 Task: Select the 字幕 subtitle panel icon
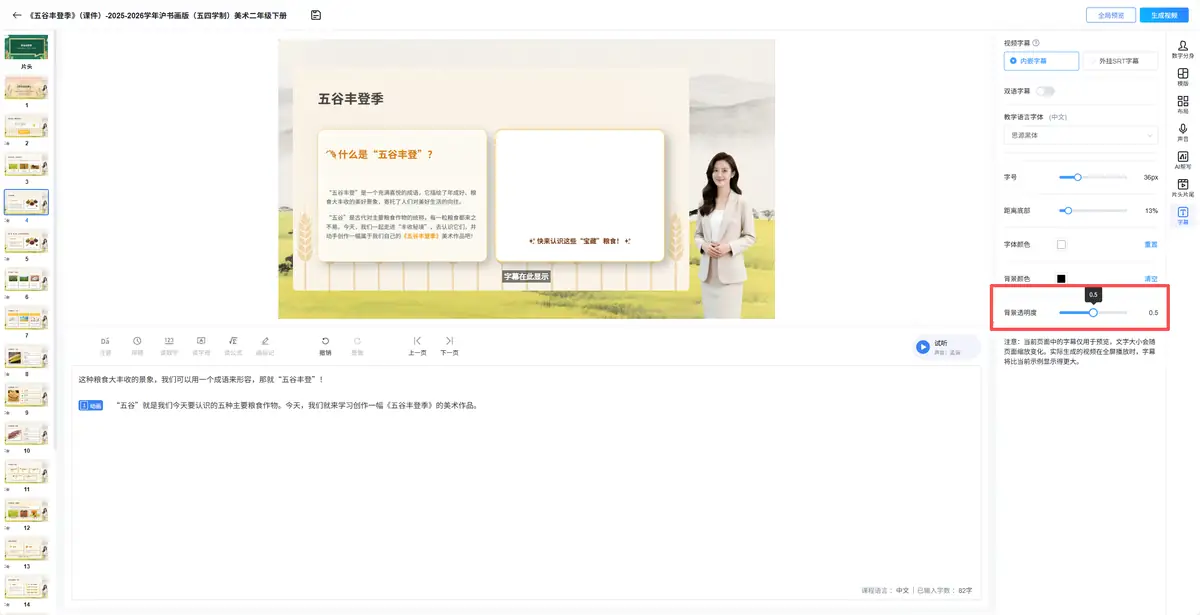coord(1183,215)
